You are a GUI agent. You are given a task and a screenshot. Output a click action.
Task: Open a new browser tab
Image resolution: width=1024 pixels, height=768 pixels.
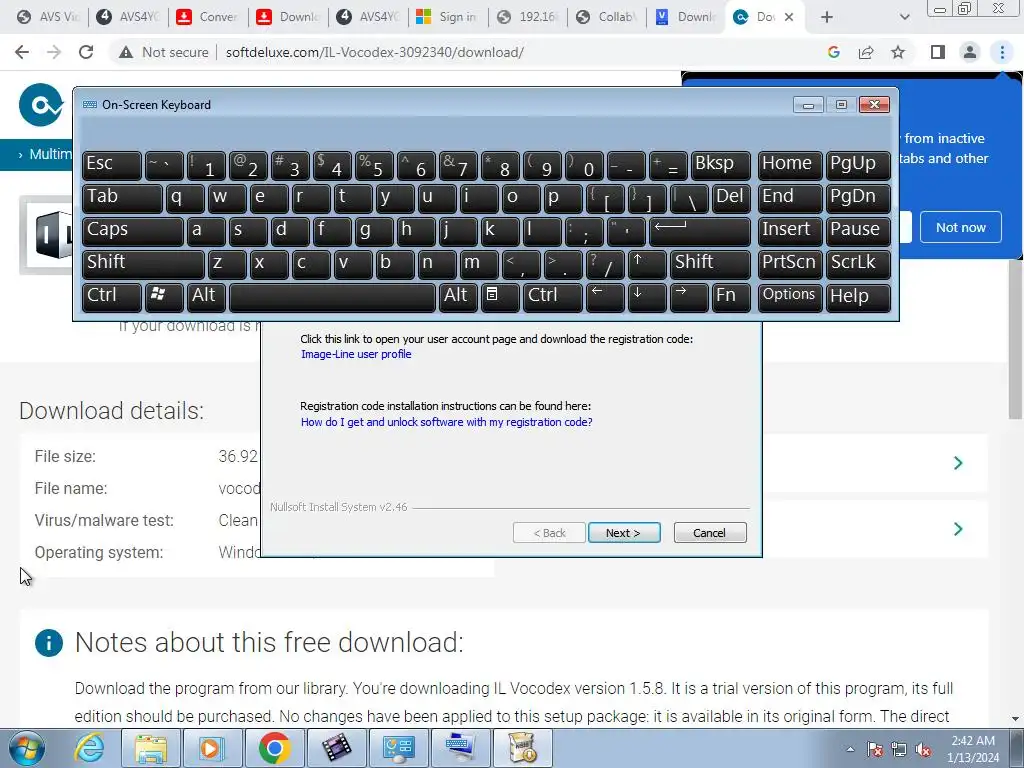click(827, 17)
